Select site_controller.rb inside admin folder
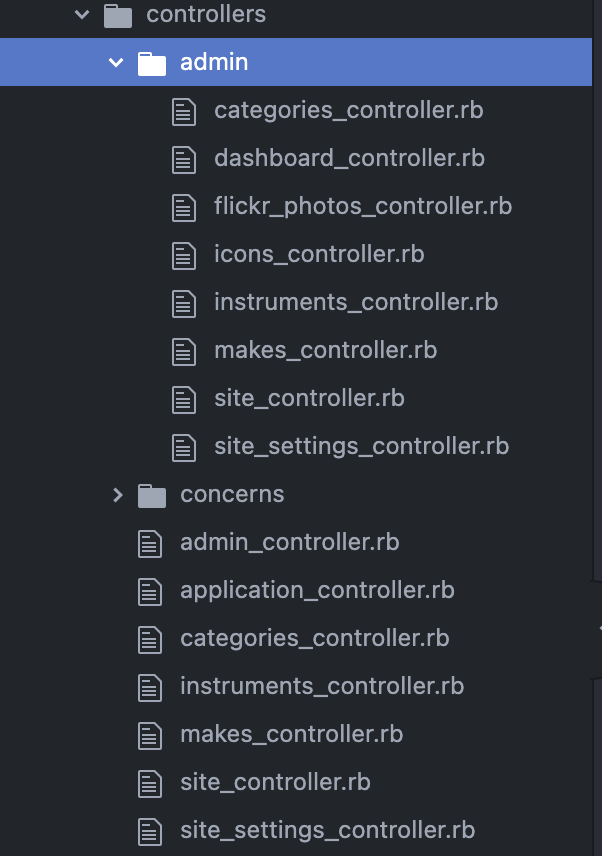 (x=309, y=398)
